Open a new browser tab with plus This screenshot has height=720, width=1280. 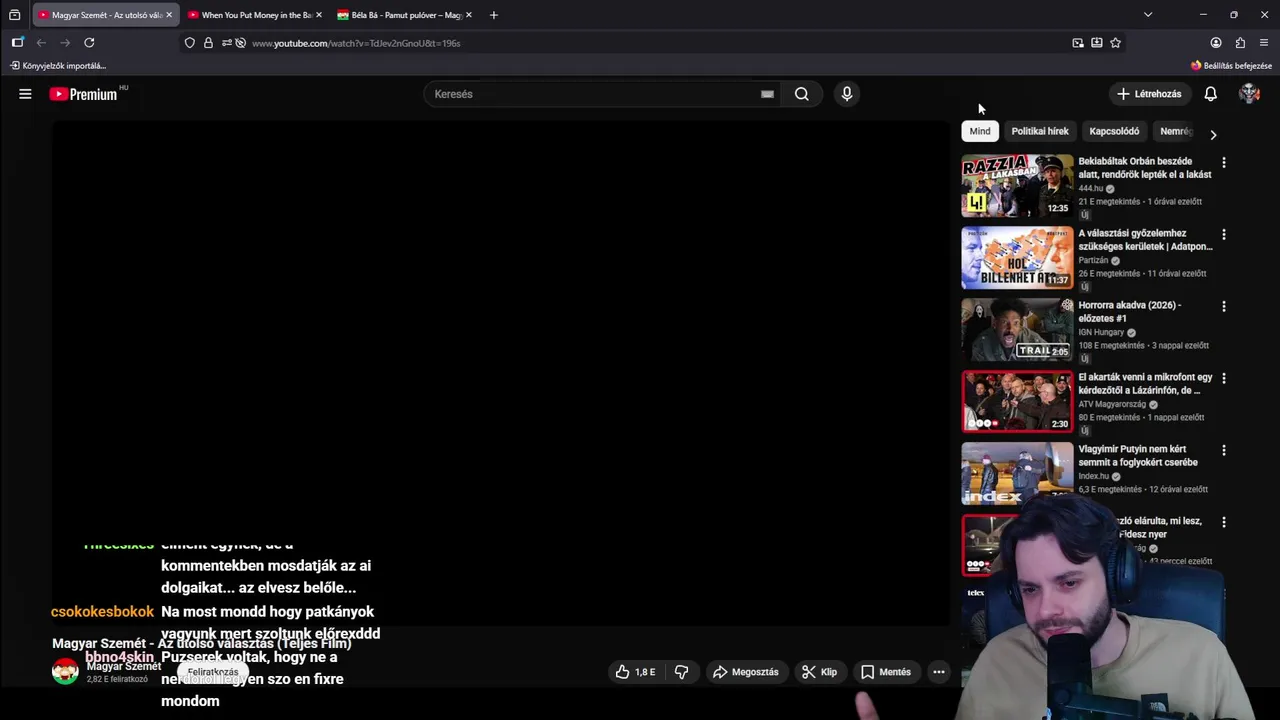click(x=493, y=15)
